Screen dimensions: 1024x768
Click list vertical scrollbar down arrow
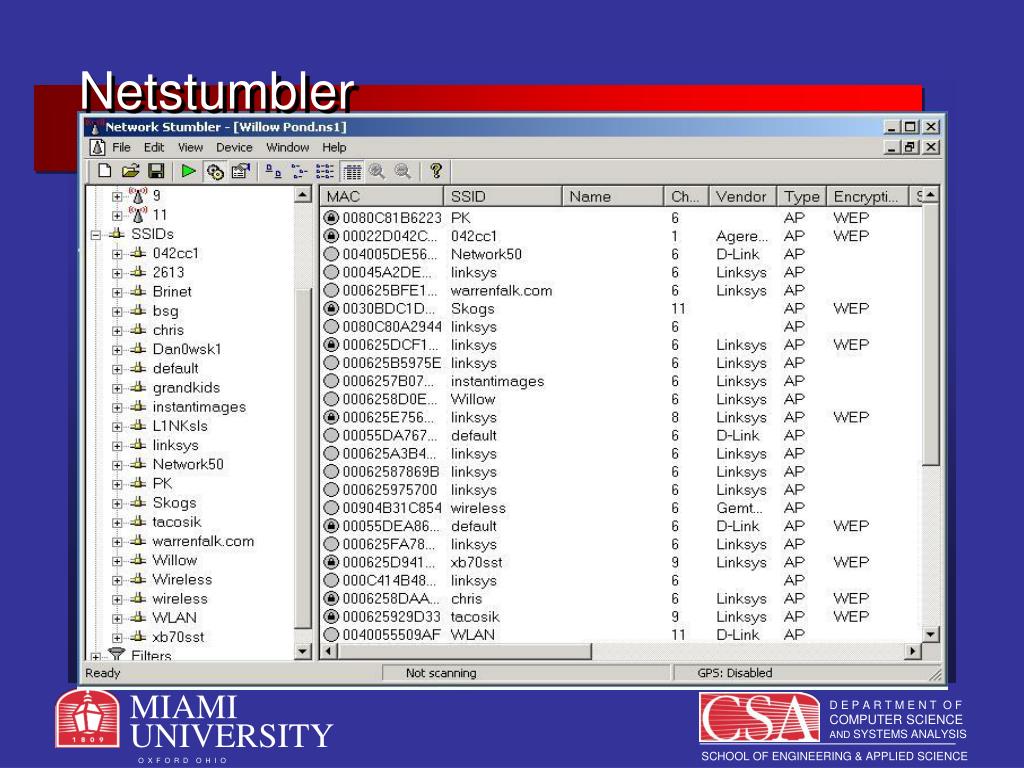coord(930,634)
